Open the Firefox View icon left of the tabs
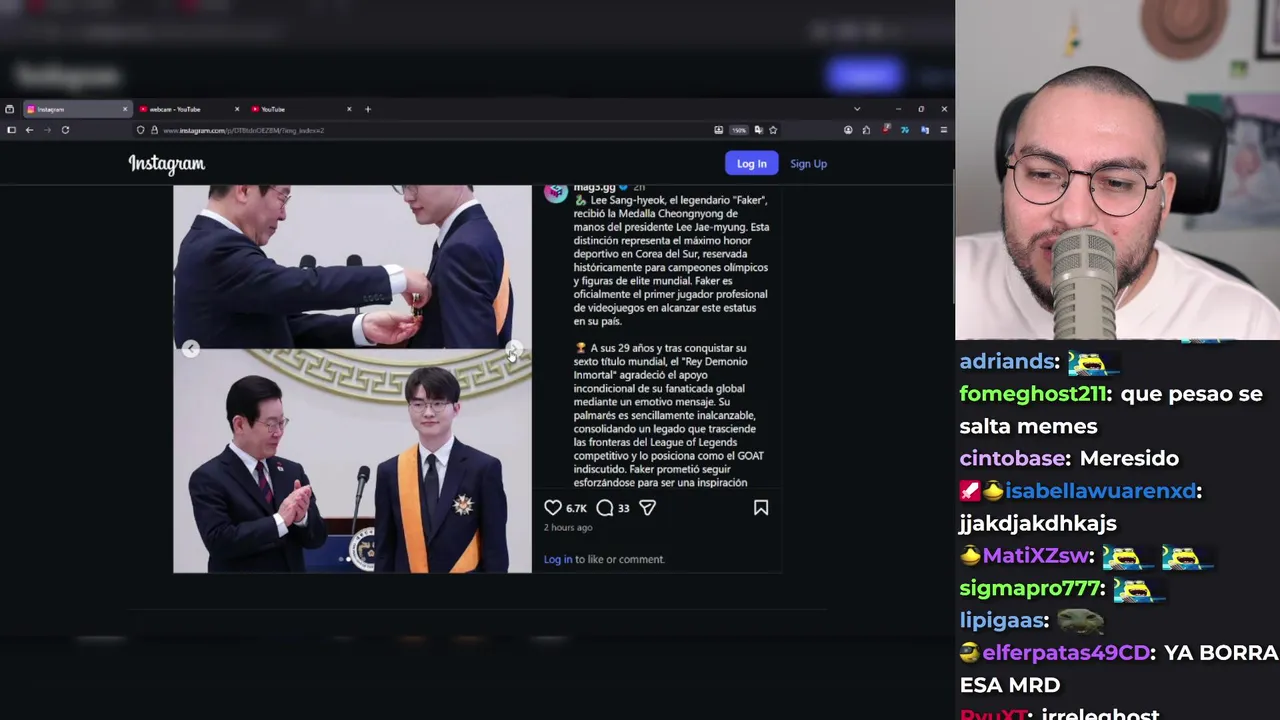1280x720 pixels. click(x=10, y=109)
